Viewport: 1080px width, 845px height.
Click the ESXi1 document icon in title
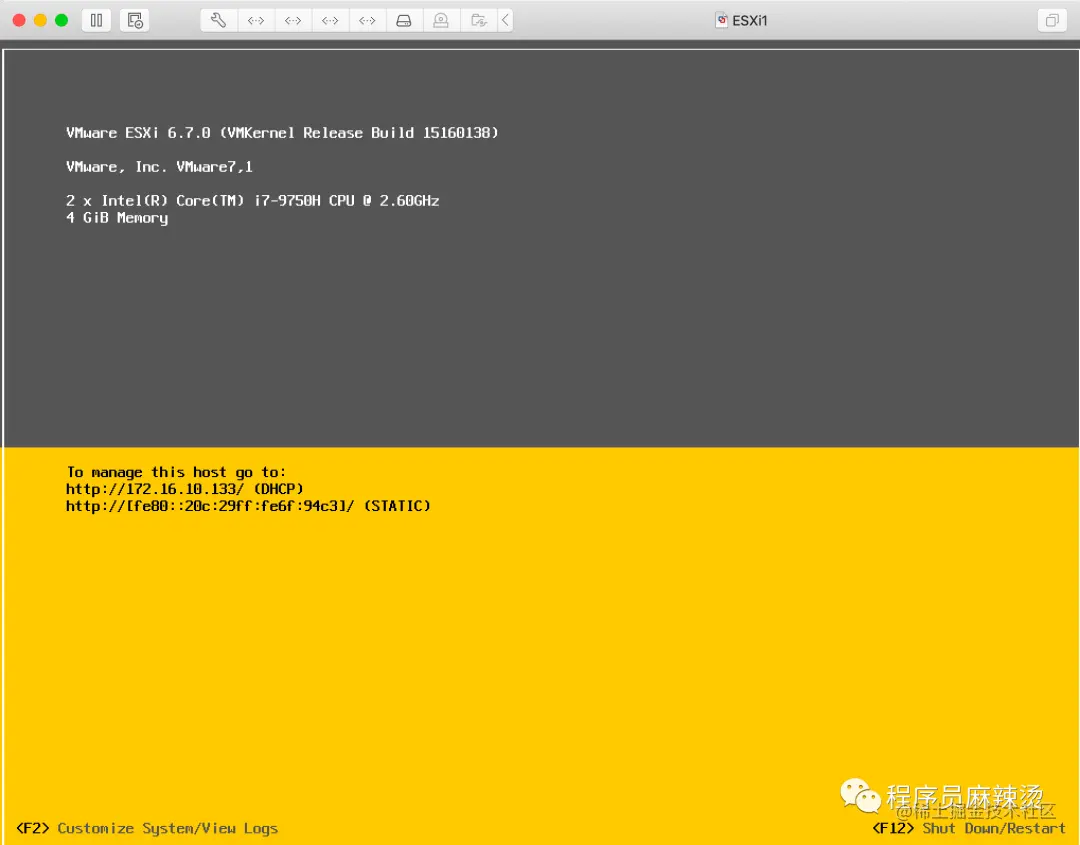721,21
